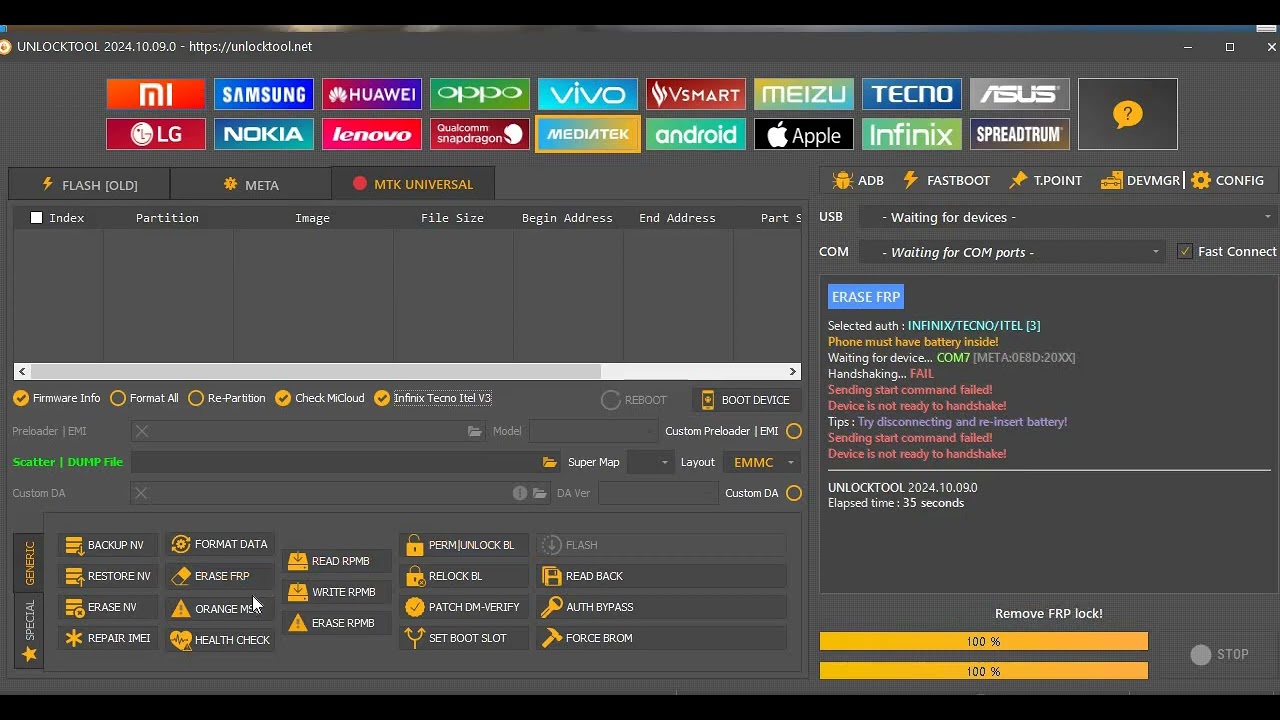Click the BACKUP NV button

[109, 545]
